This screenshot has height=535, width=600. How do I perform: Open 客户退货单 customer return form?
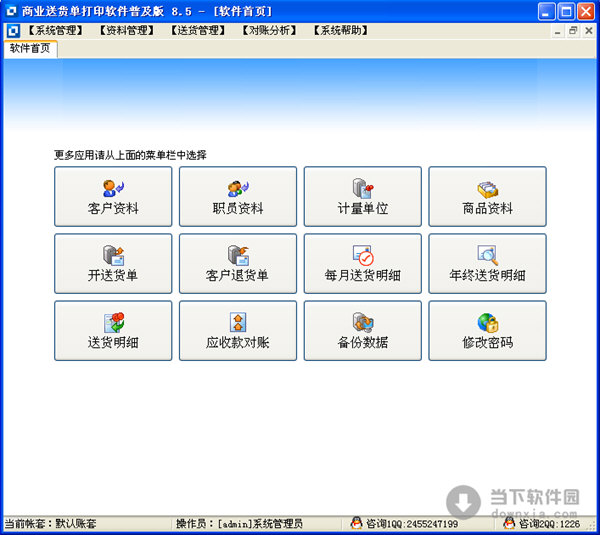click(238, 264)
